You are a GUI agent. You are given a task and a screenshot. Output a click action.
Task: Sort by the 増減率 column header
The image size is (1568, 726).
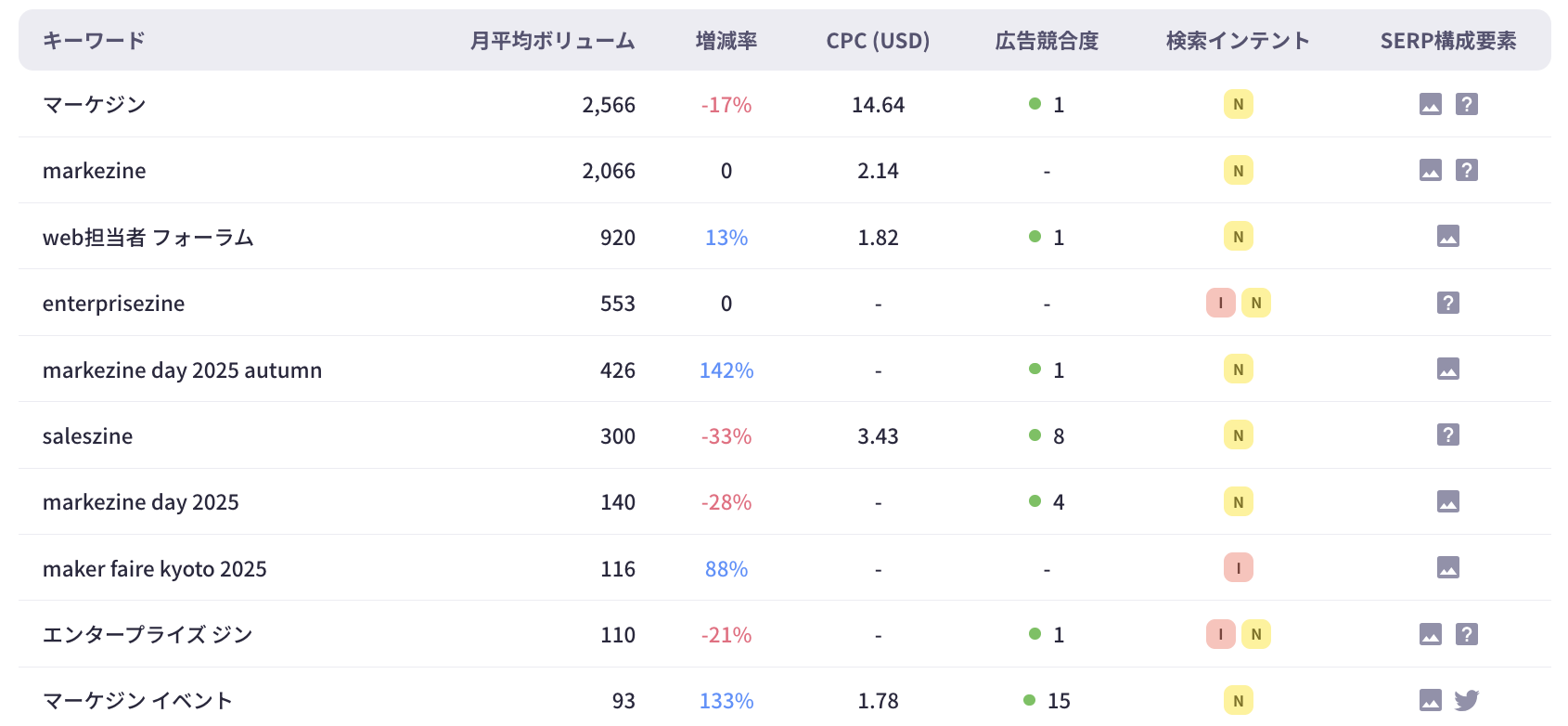pos(726,41)
